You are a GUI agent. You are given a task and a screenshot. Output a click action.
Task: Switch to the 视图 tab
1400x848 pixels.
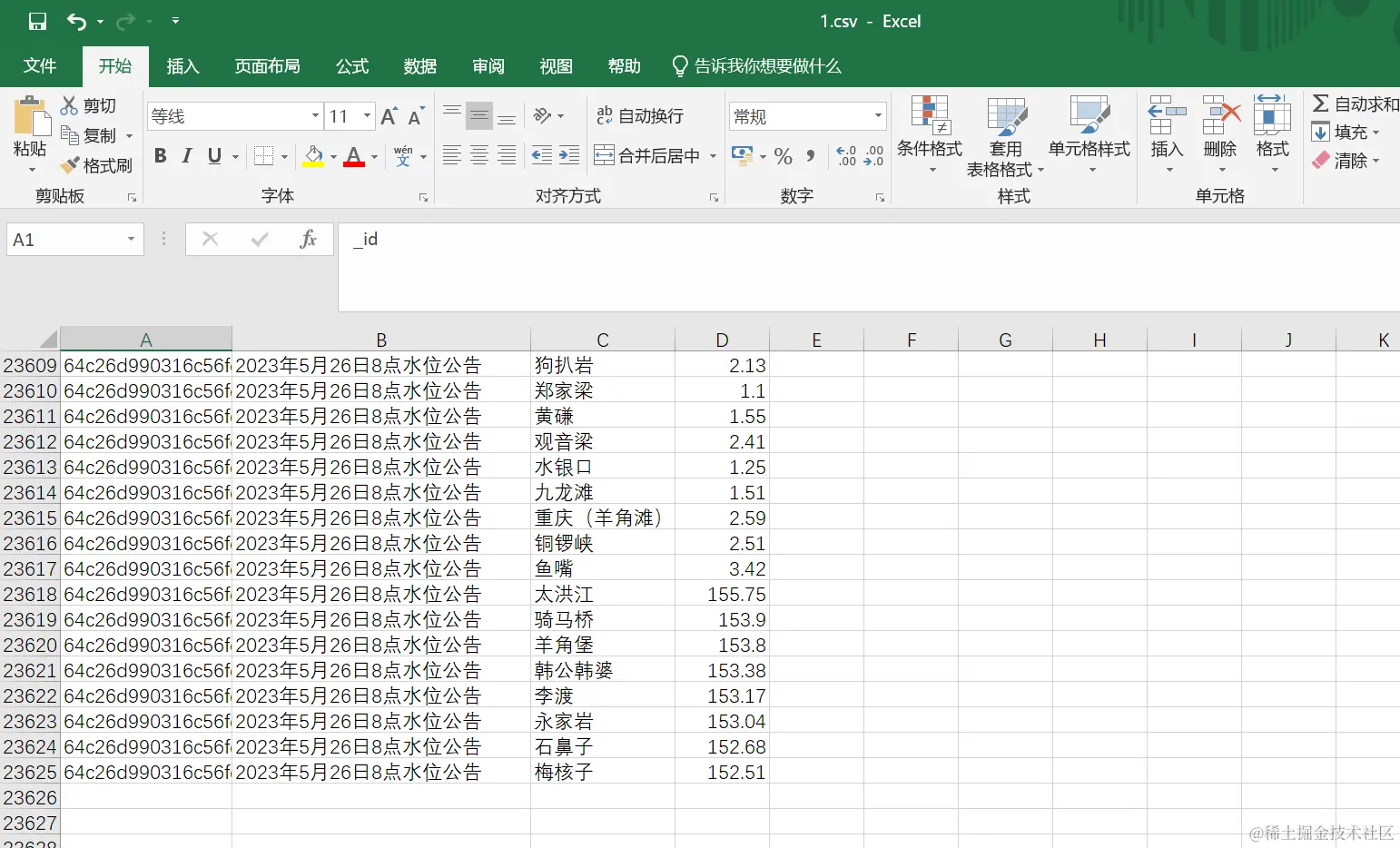click(557, 66)
